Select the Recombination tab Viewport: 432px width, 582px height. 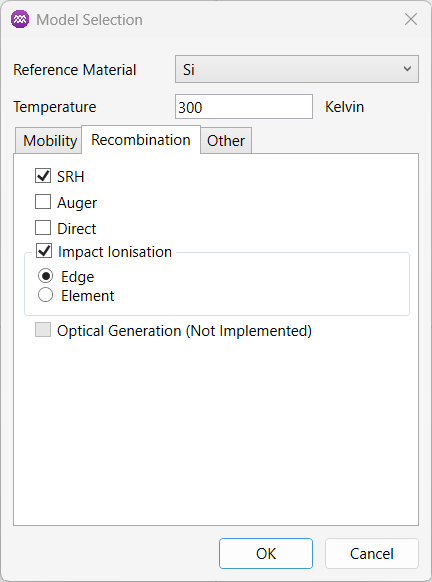(141, 140)
